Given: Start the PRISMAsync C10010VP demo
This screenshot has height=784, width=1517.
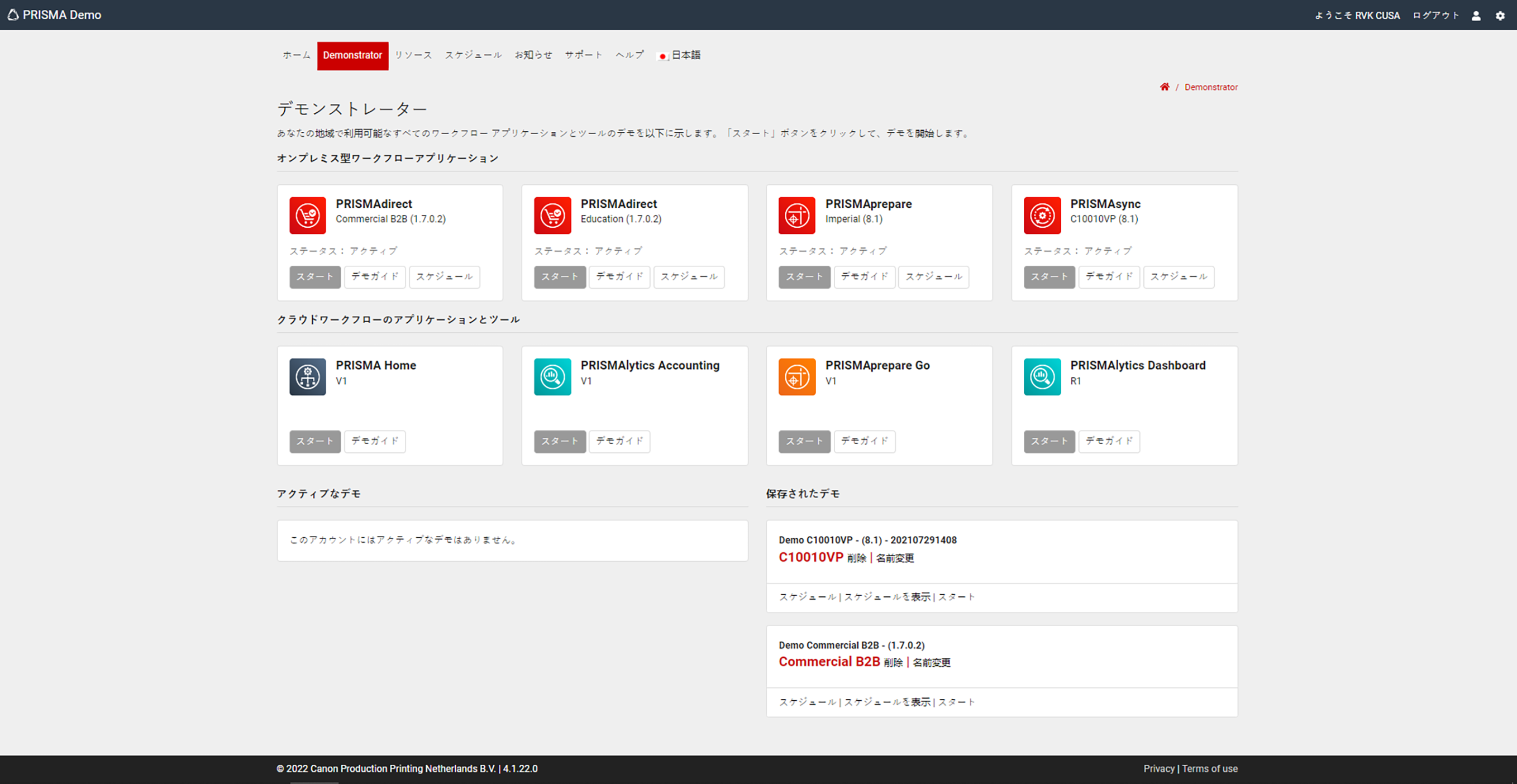Looking at the screenshot, I should point(1049,276).
